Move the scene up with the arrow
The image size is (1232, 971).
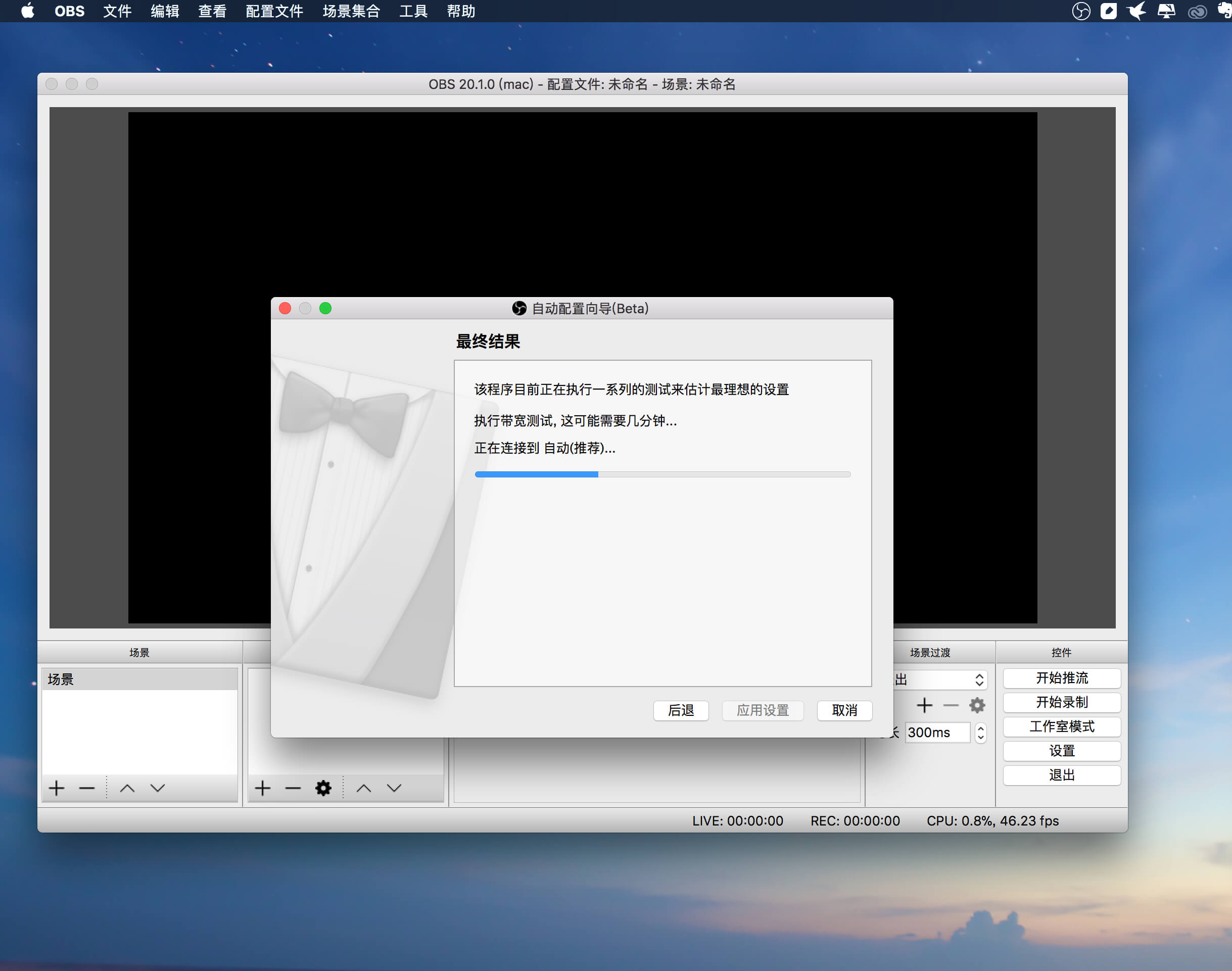click(x=127, y=788)
